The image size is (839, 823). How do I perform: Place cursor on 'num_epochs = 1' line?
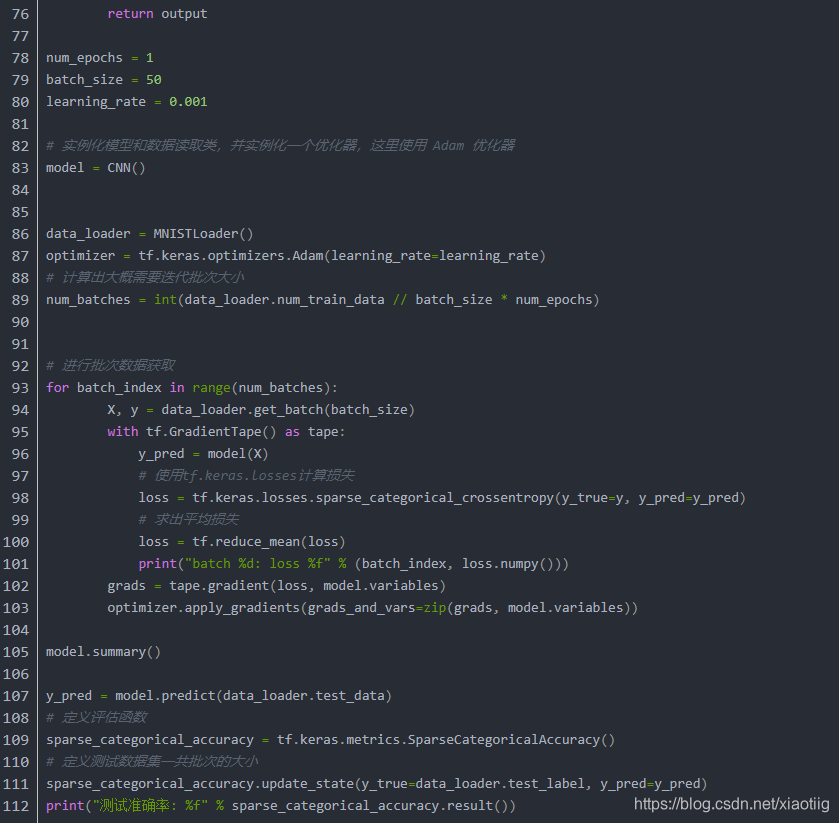[x=100, y=58]
